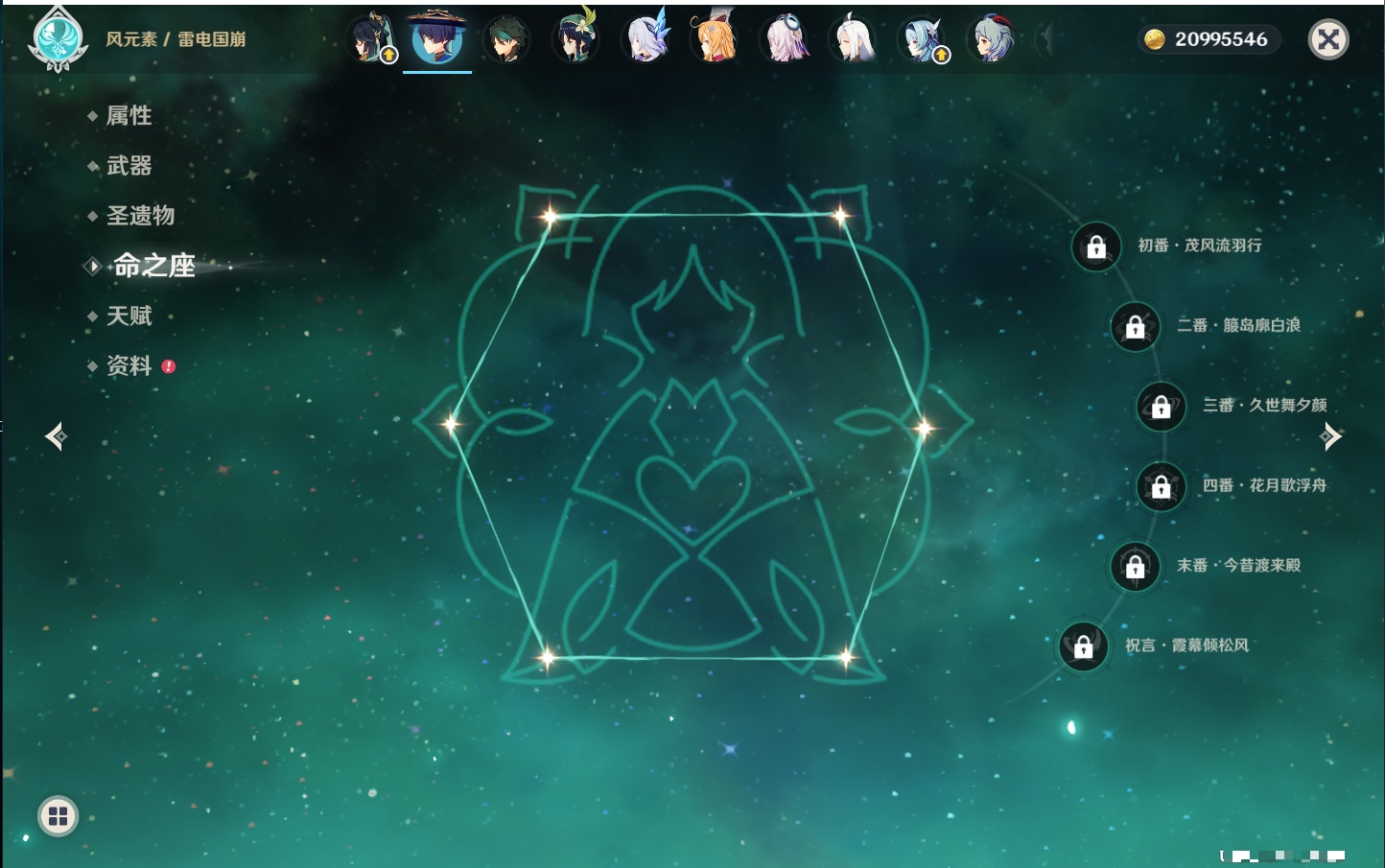Switch to the spiky dark-green-haired character avatar

[x=505, y=40]
